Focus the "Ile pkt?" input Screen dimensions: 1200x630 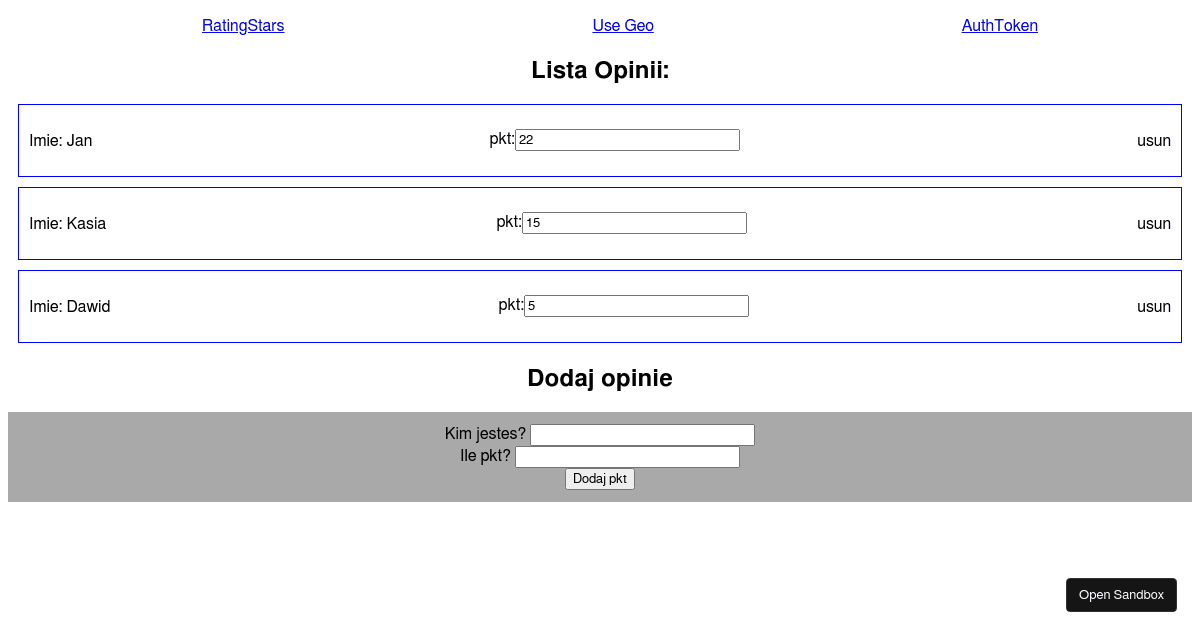(627, 457)
